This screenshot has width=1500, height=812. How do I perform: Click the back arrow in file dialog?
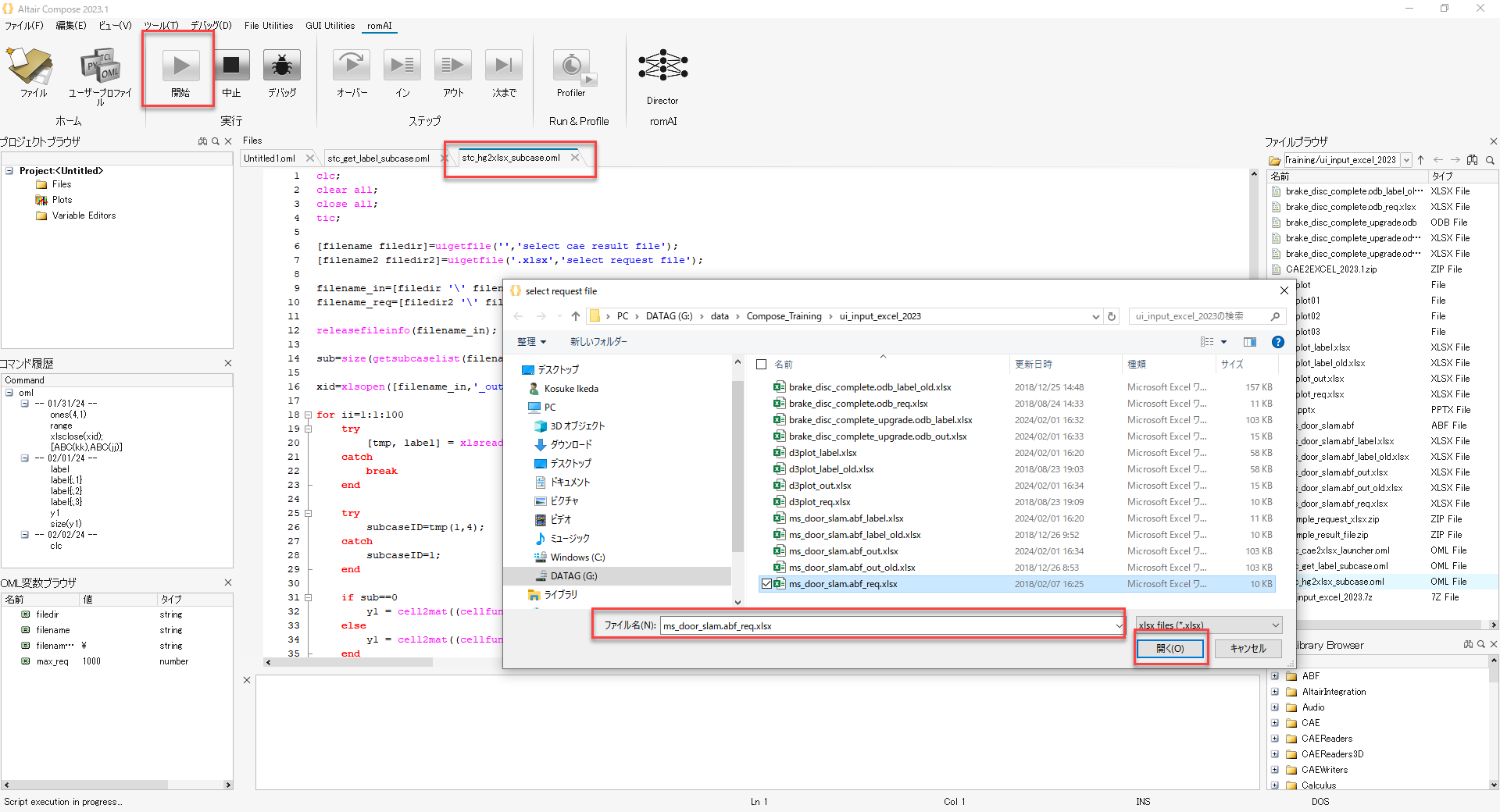click(518, 316)
